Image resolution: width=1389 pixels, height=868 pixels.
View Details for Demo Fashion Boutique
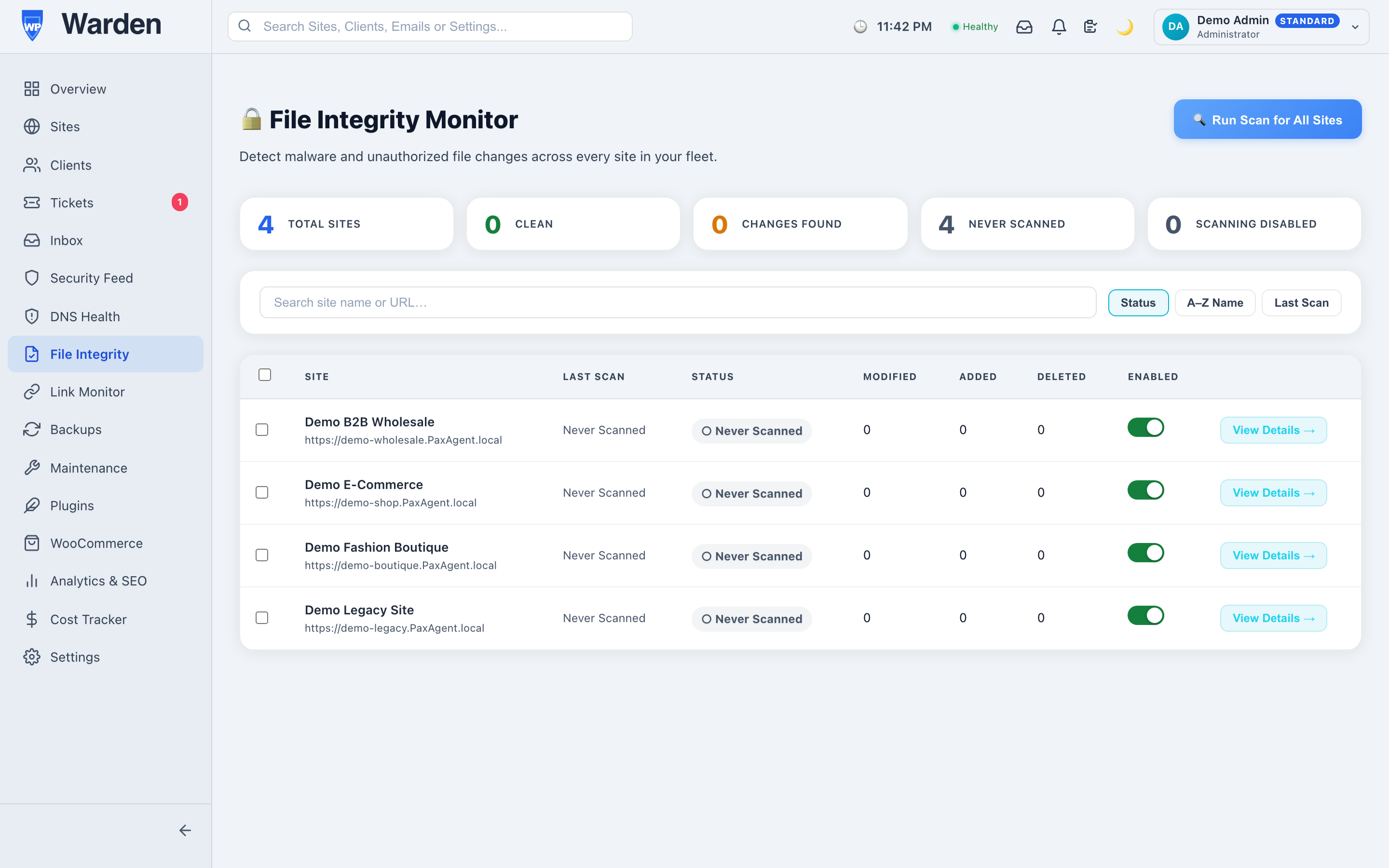click(x=1273, y=555)
